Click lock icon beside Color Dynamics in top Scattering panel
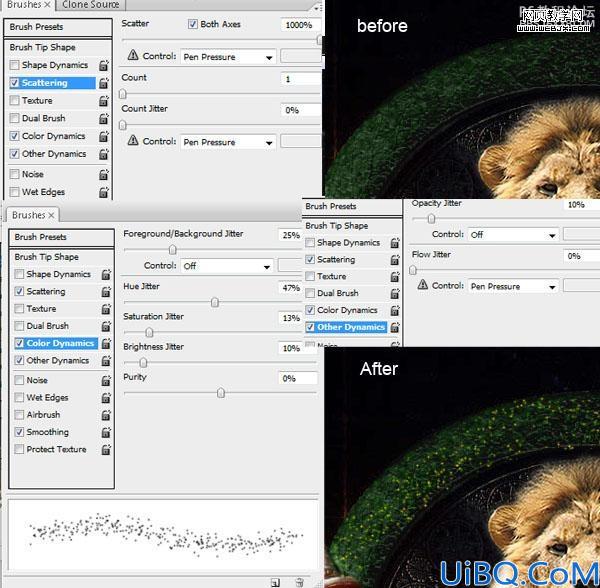Viewport: 600px width, 588px height. (x=104, y=136)
